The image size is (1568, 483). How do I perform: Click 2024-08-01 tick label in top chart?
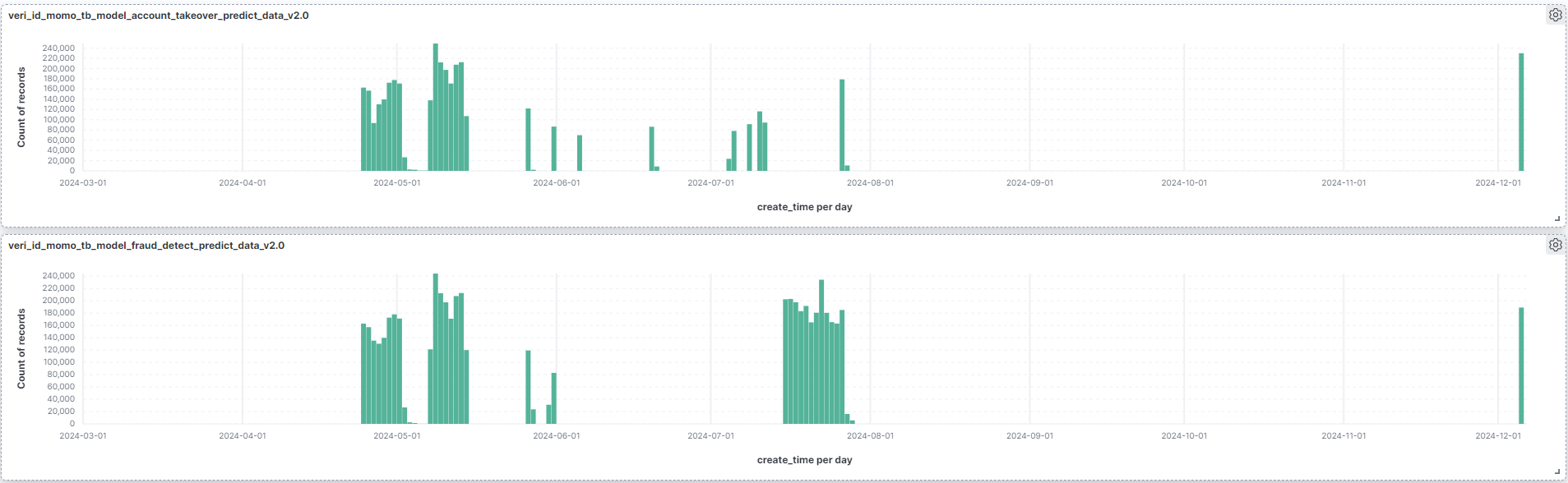(x=870, y=183)
